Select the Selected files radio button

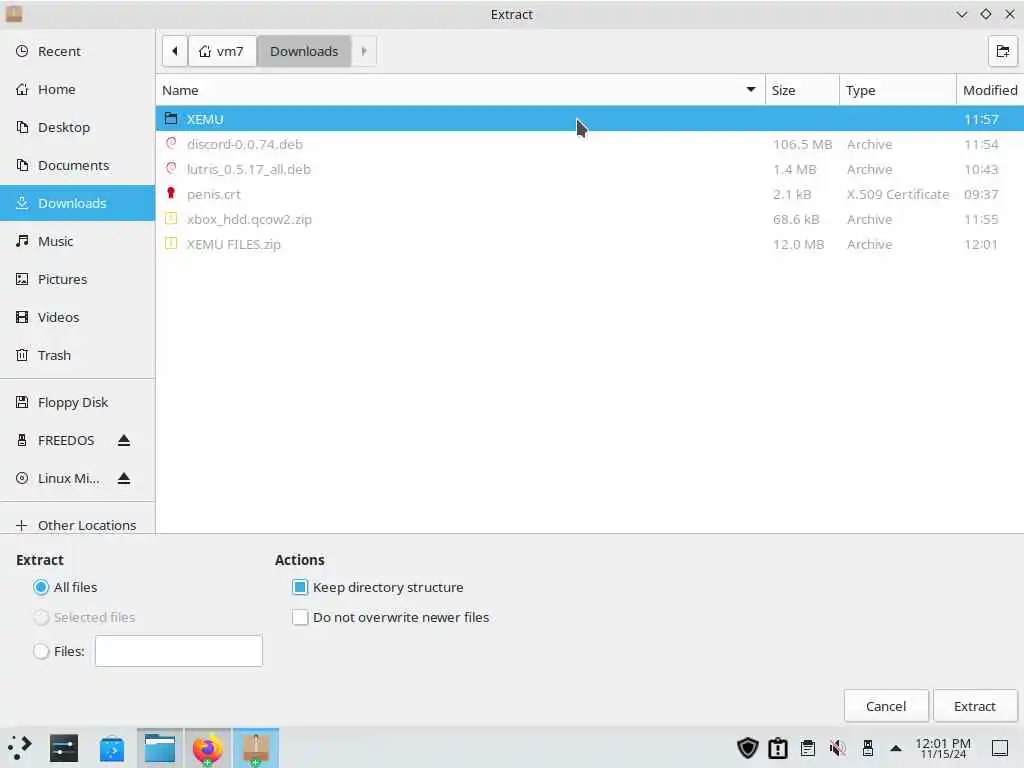coord(41,617)
